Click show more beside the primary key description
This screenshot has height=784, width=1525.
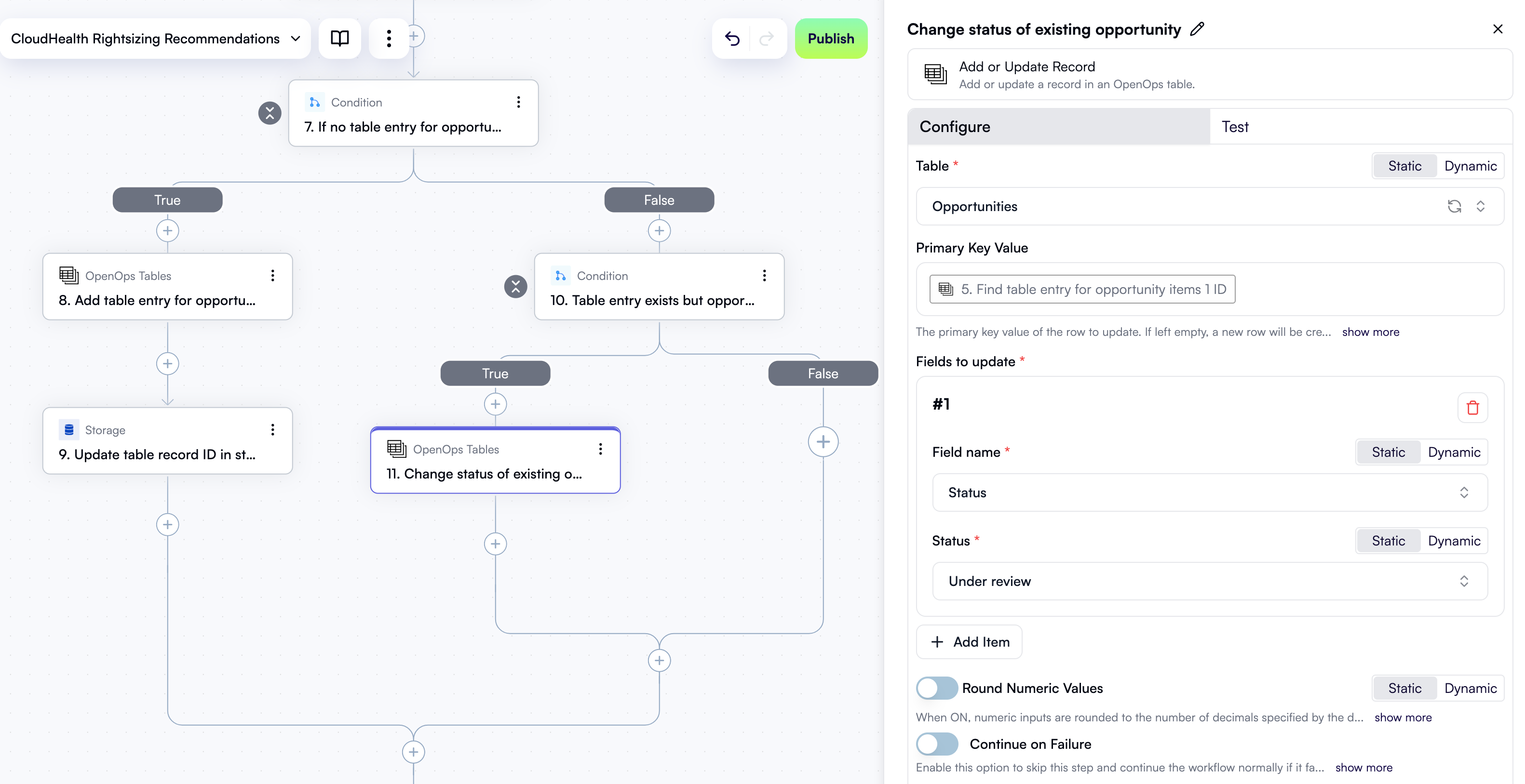1371,332
